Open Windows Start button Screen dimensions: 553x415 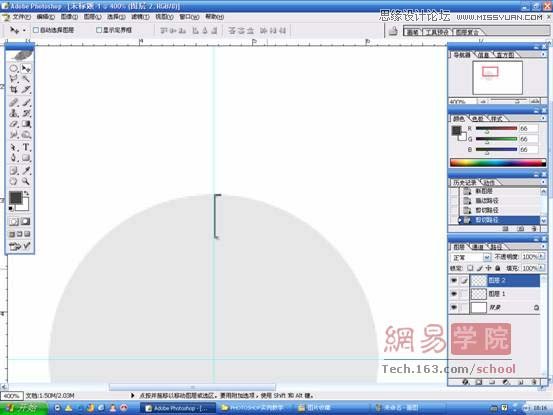[x=23, y=408]
